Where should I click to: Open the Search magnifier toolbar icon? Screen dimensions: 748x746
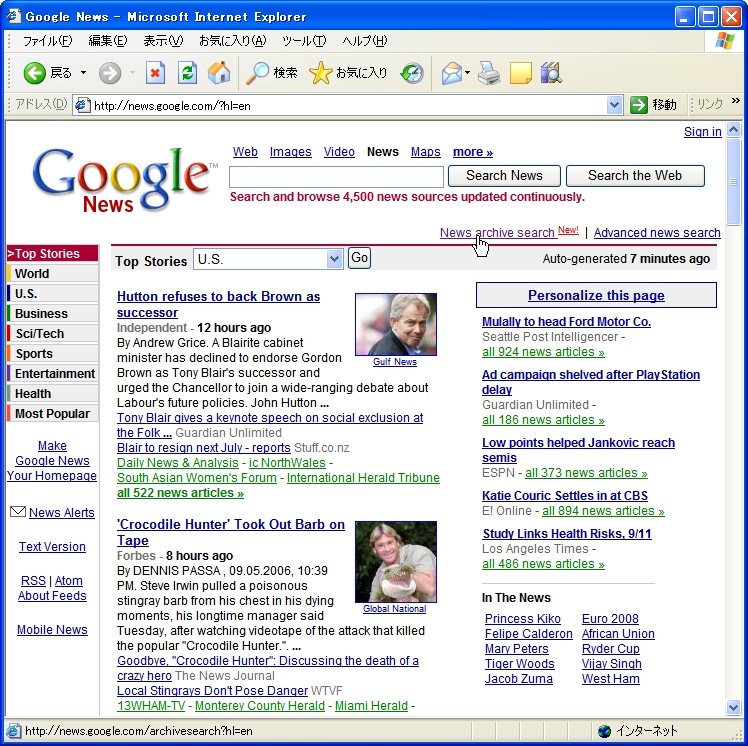point(257,73)
